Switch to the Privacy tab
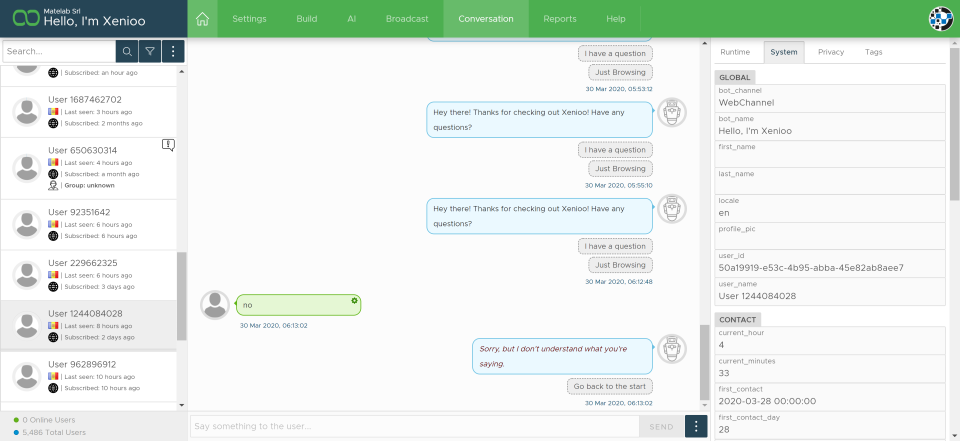 [x=831, y=52]
